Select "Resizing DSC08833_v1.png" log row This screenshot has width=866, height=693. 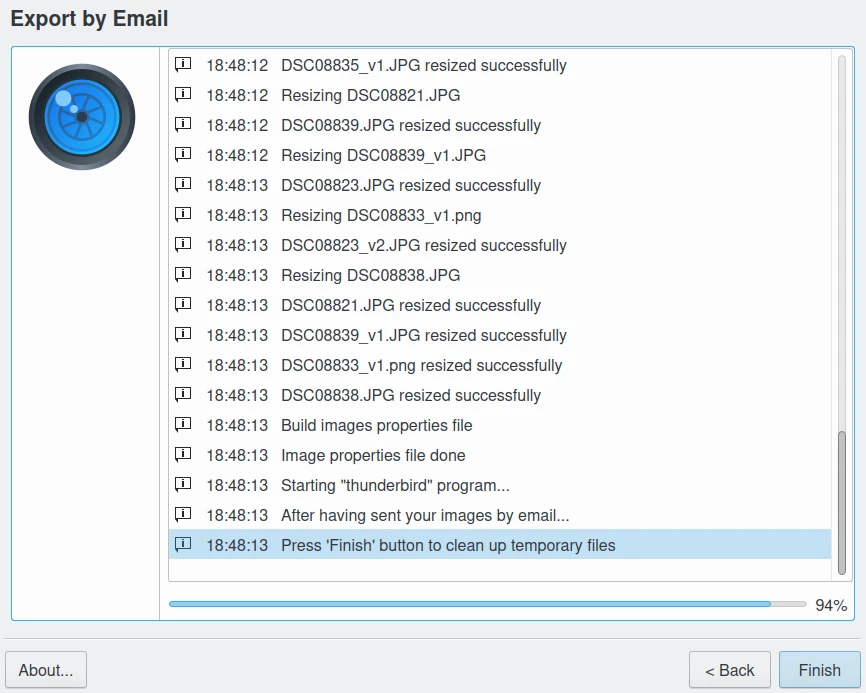click(x=381, y=215)
